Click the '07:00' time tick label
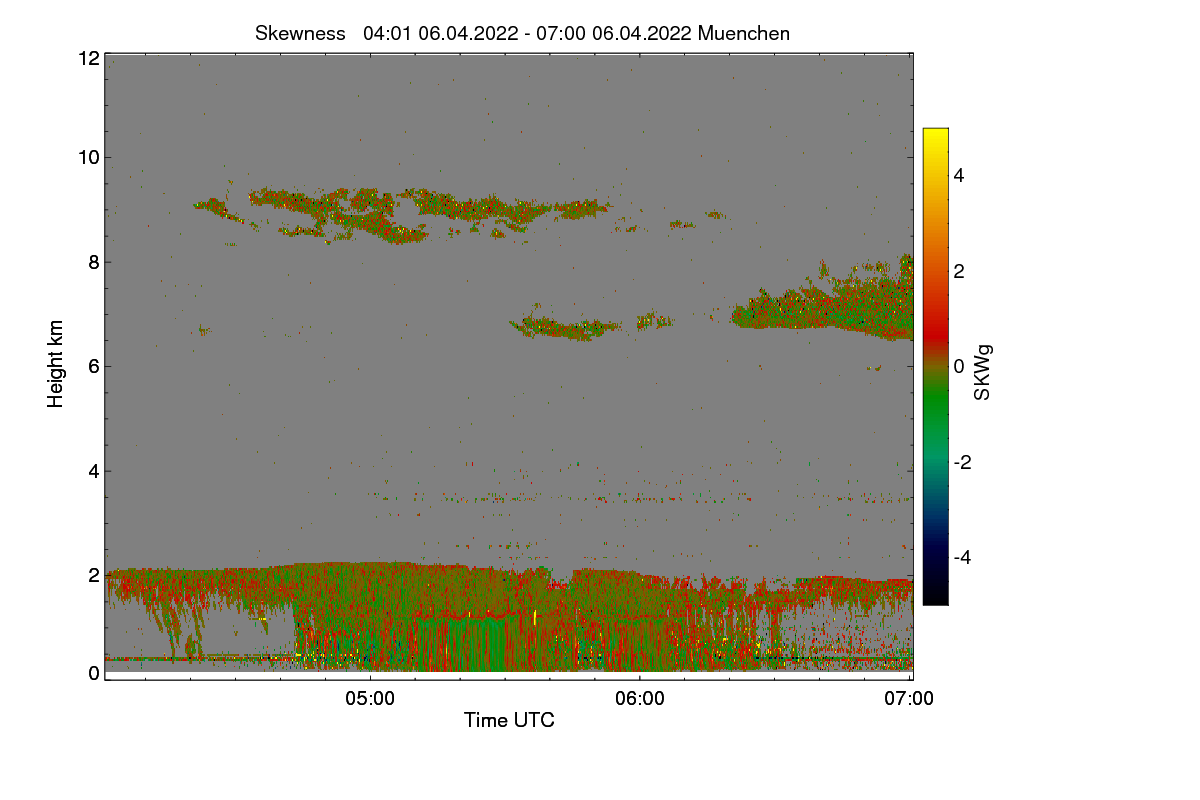 (x=910, y=699)
